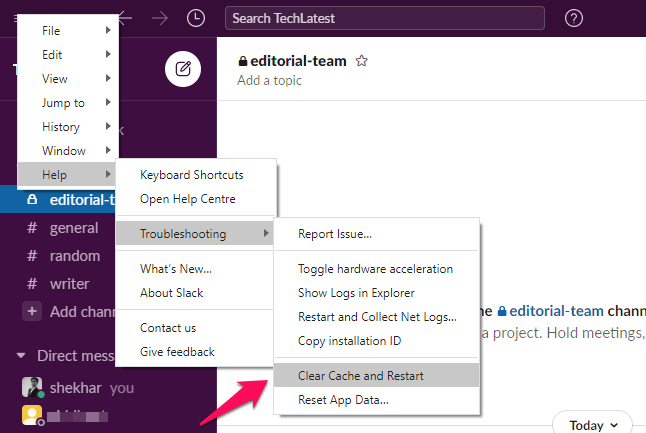Click the Search TechLatest field
This screenshot has height=433, width=646.
coord(385,18)
